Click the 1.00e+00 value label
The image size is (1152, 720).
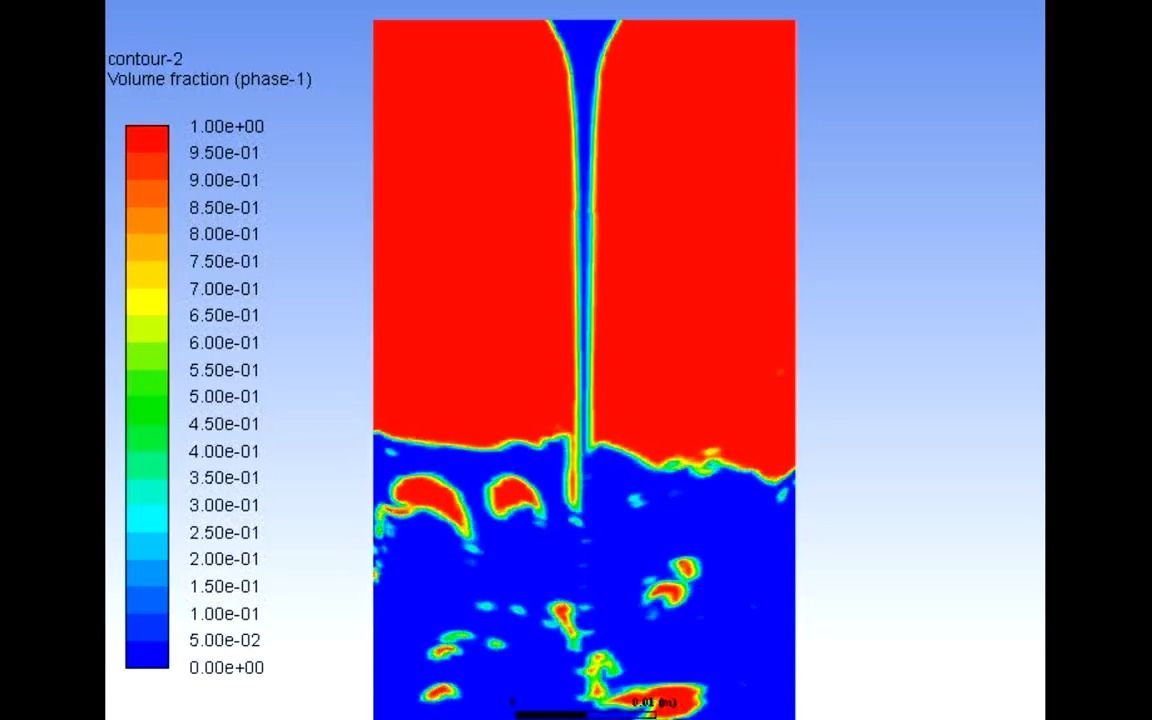click(x=226, y=126)
